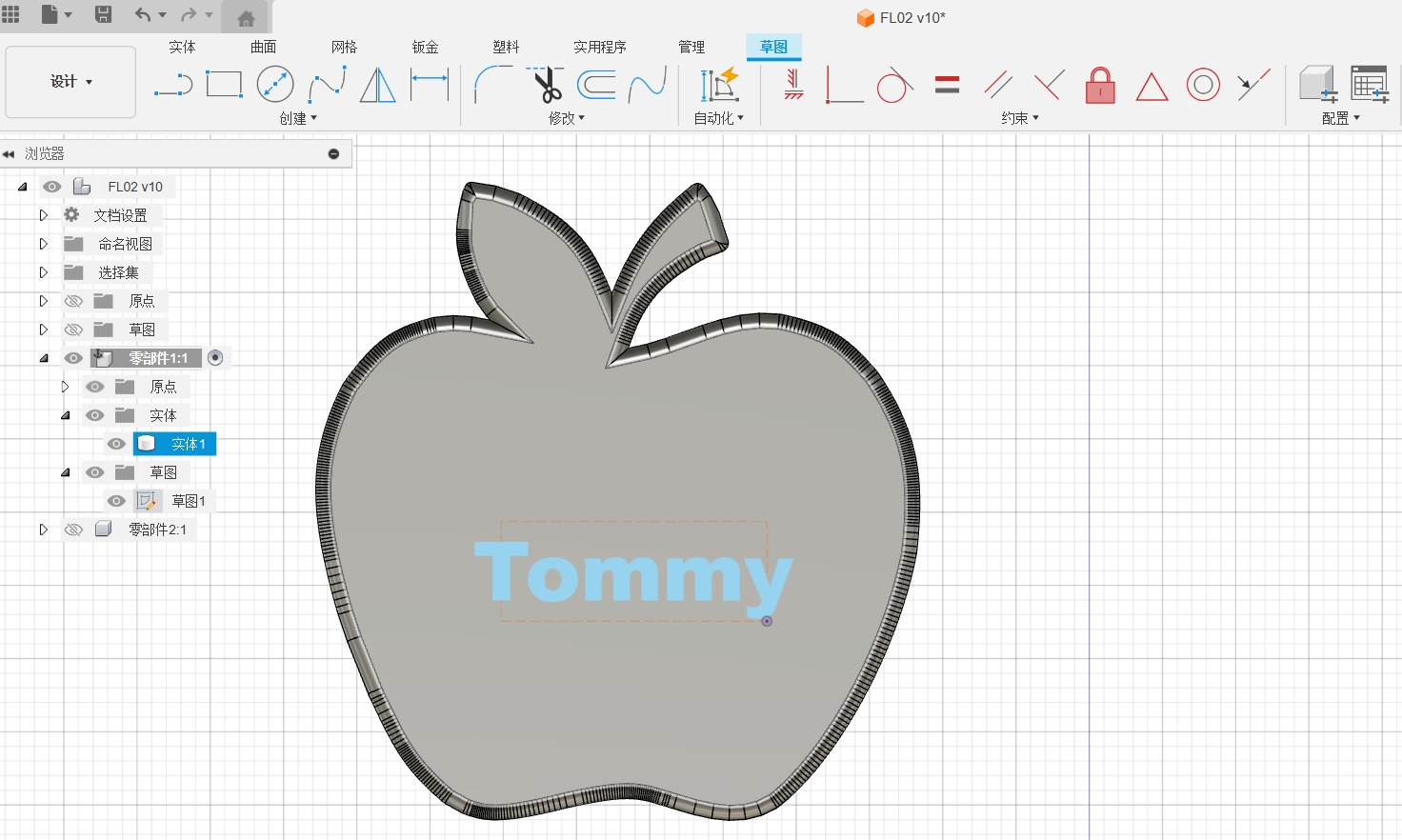Click the browser panel minus button
Image resolution: width=1402 pixels, height=840 pixels.
click(x=333, y=153)
